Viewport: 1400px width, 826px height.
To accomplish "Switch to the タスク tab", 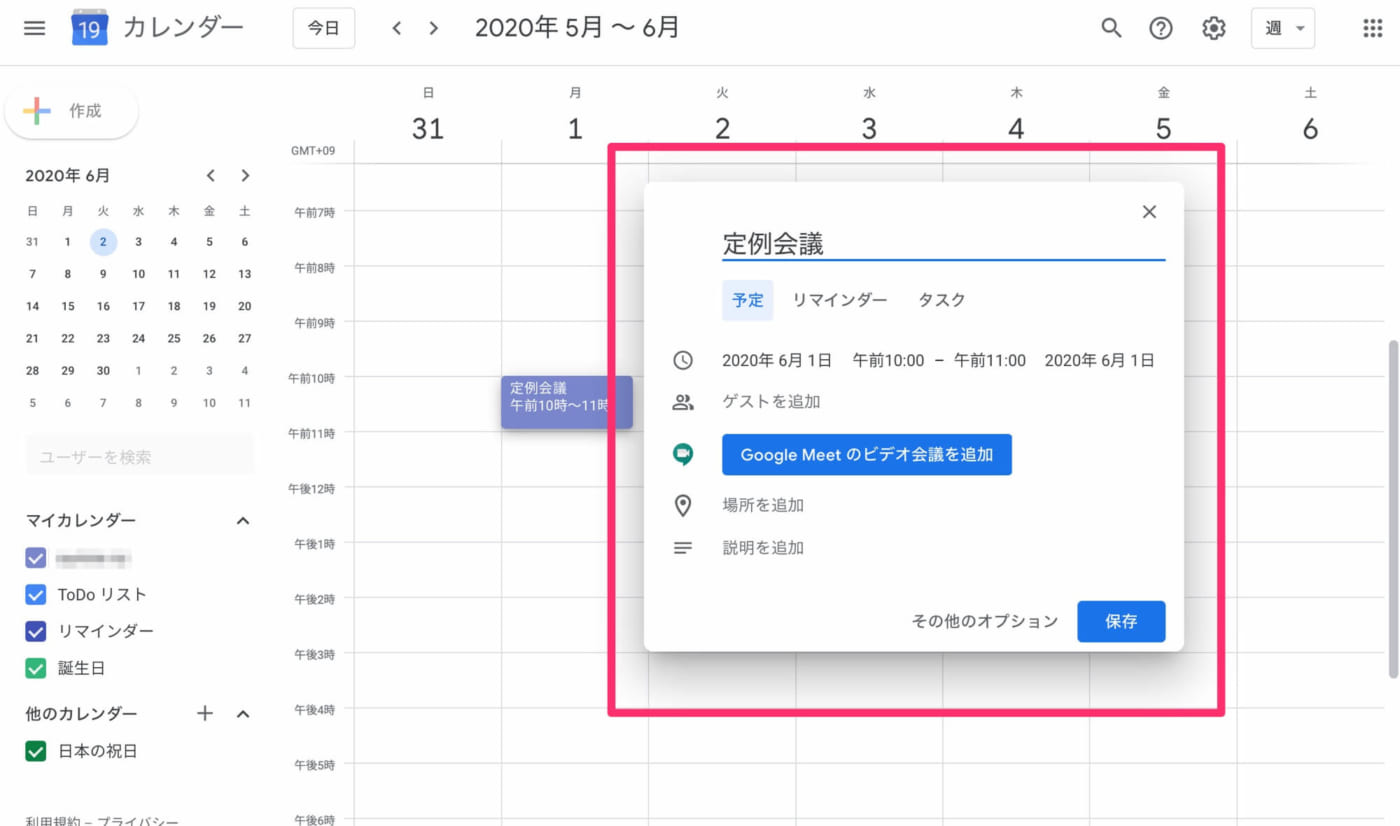I will tap(942, 300).
